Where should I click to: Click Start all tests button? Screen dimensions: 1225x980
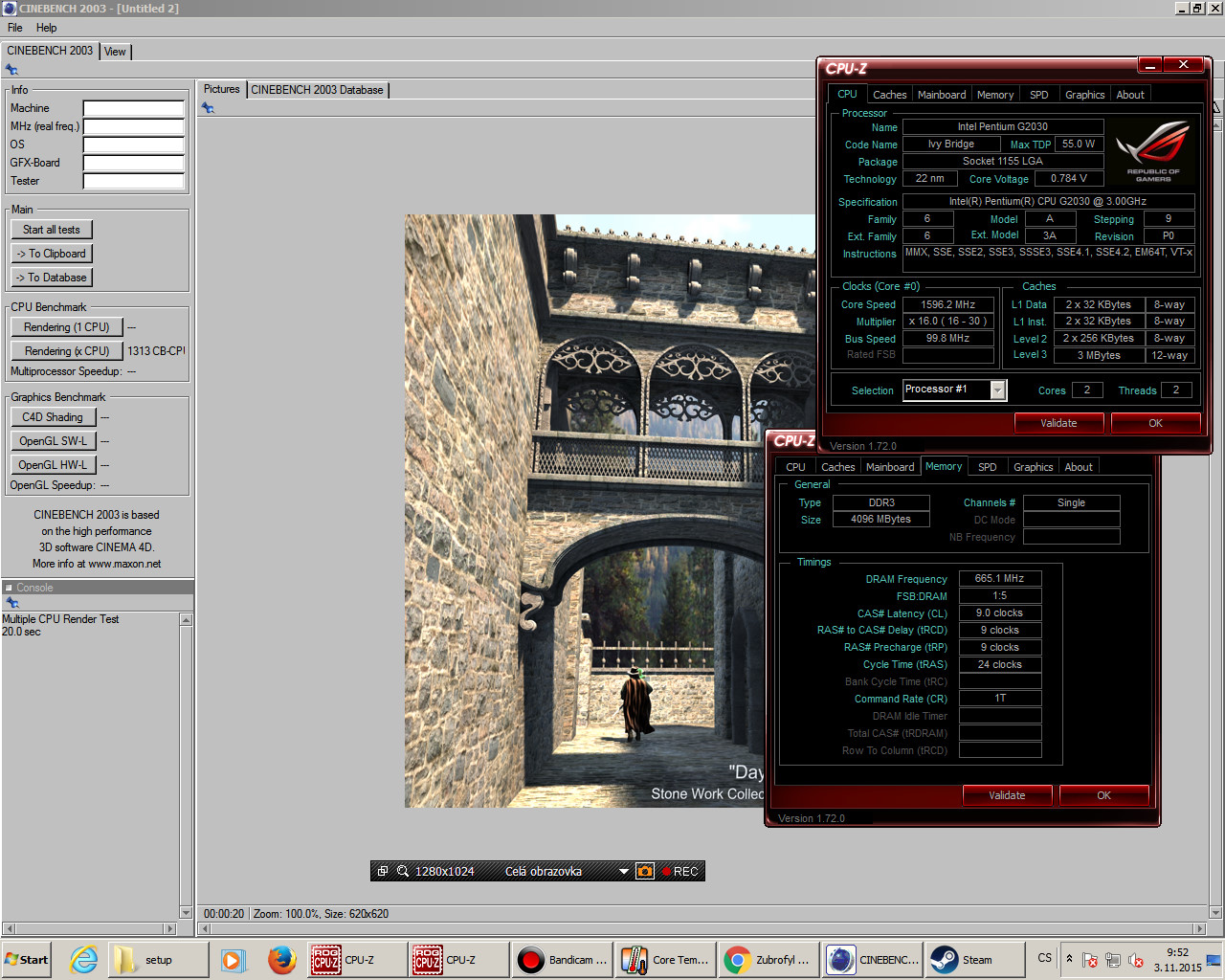coord(52,230)
